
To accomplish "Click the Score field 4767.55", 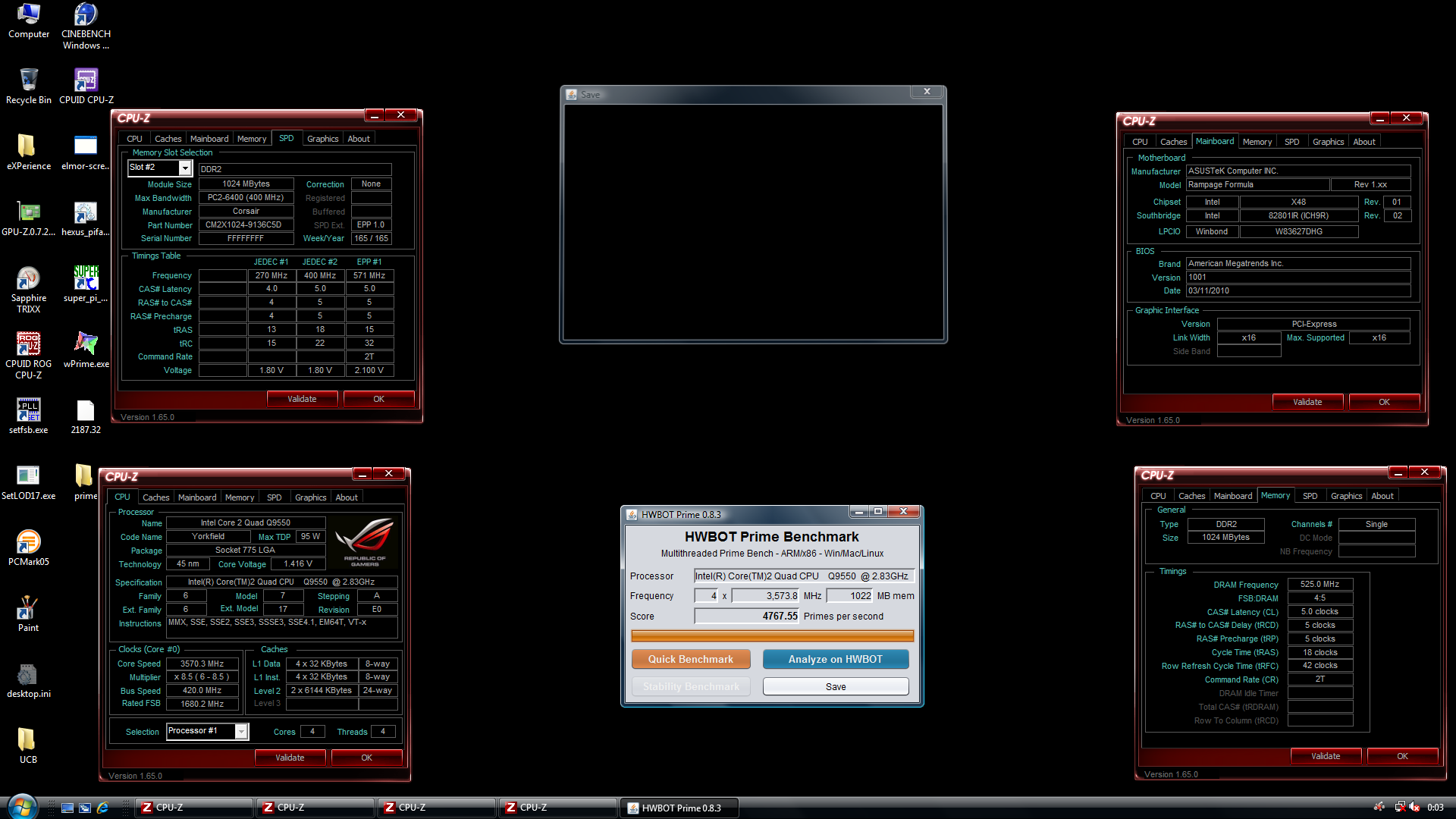I will [x=747, y=616].
